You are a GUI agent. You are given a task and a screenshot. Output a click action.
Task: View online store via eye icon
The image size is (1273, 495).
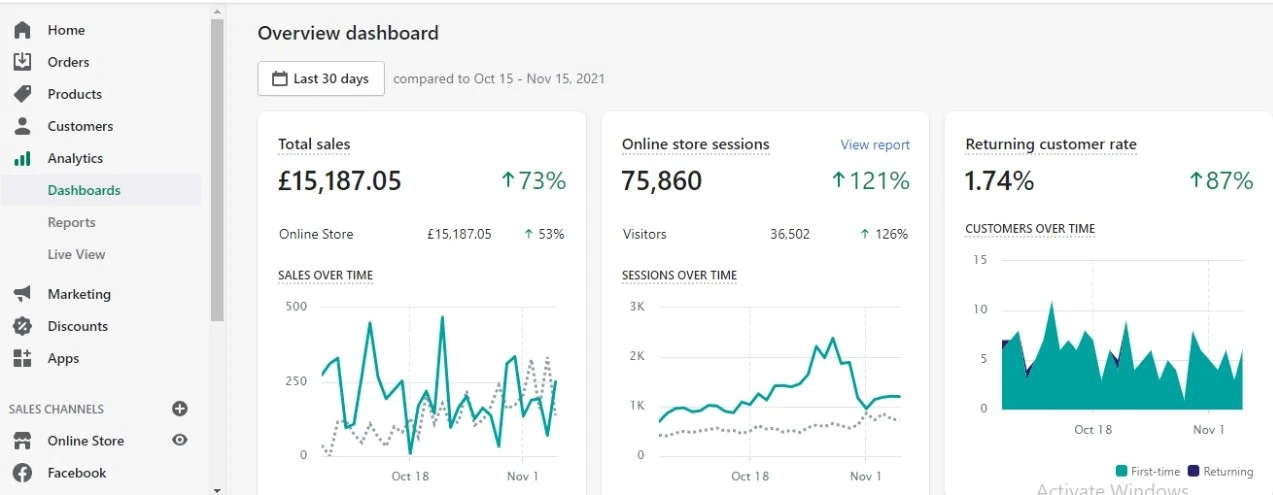(180, 440)
